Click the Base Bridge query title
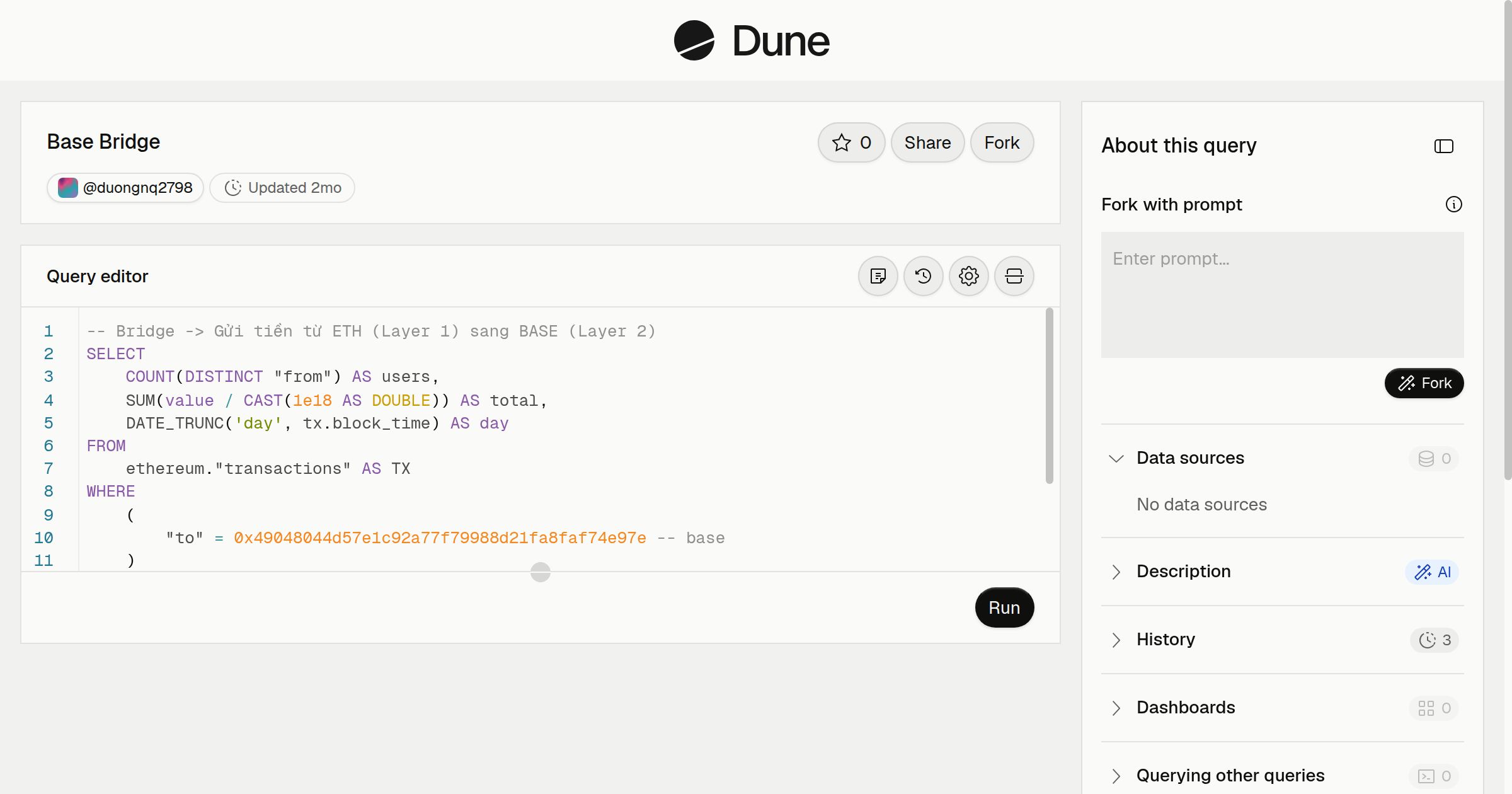The width and height of the screenshot is (1512, 794). [x=103, y=142]
